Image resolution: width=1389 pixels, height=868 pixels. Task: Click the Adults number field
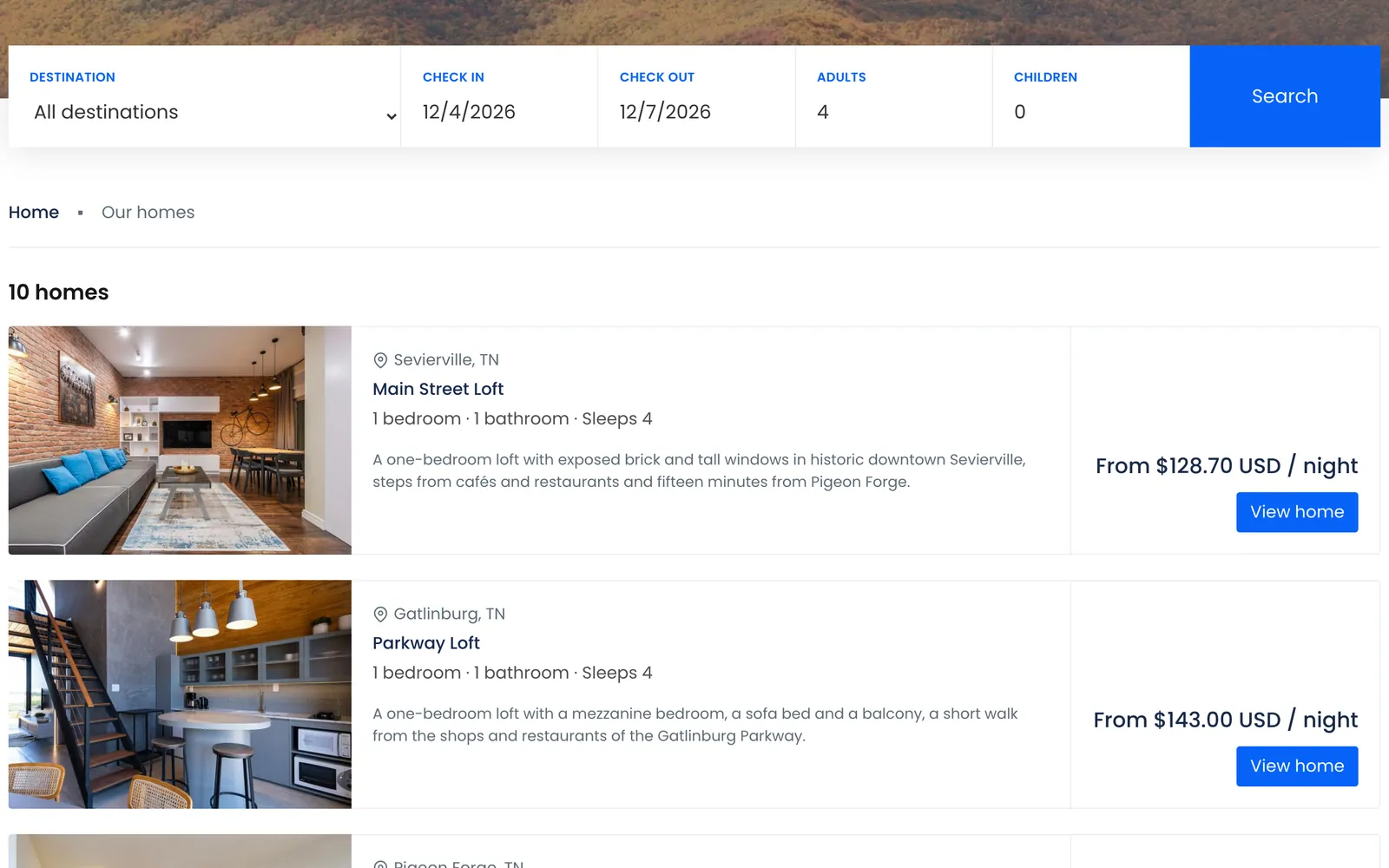click(x=893, y=112)
